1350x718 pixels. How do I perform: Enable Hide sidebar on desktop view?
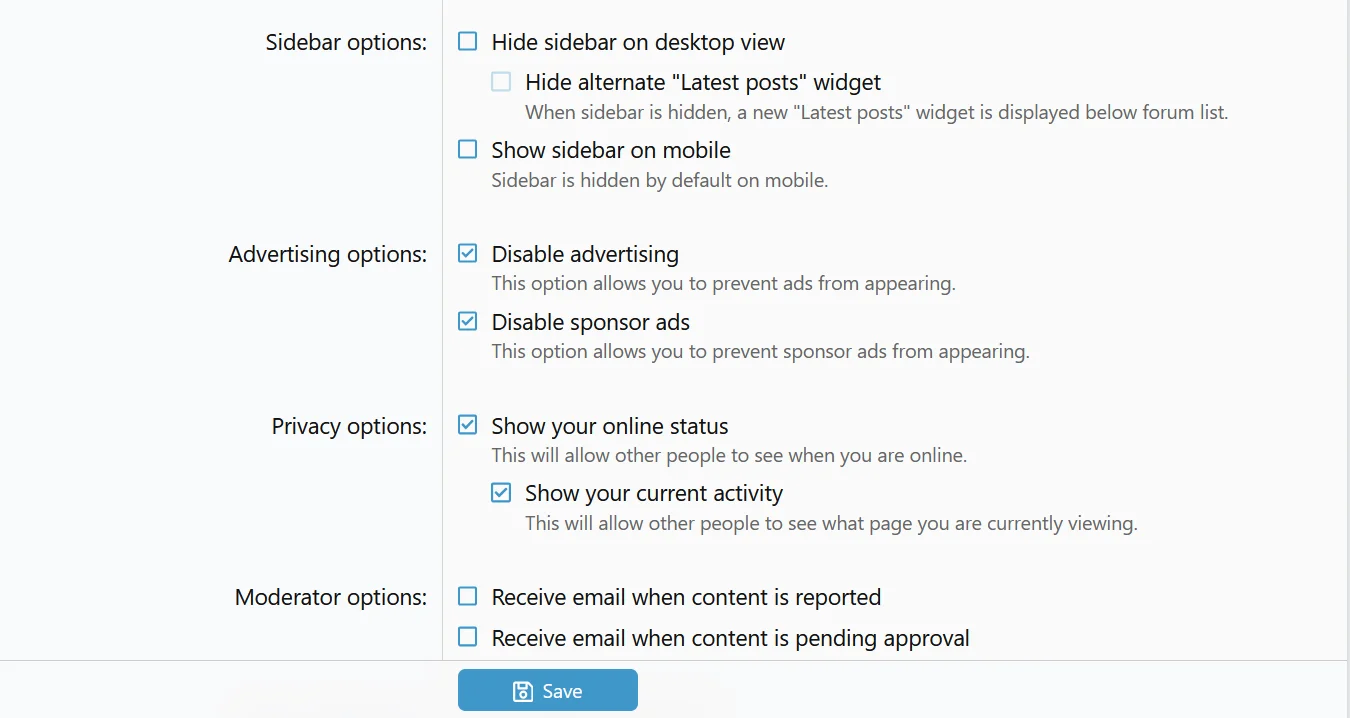[467, 42]
